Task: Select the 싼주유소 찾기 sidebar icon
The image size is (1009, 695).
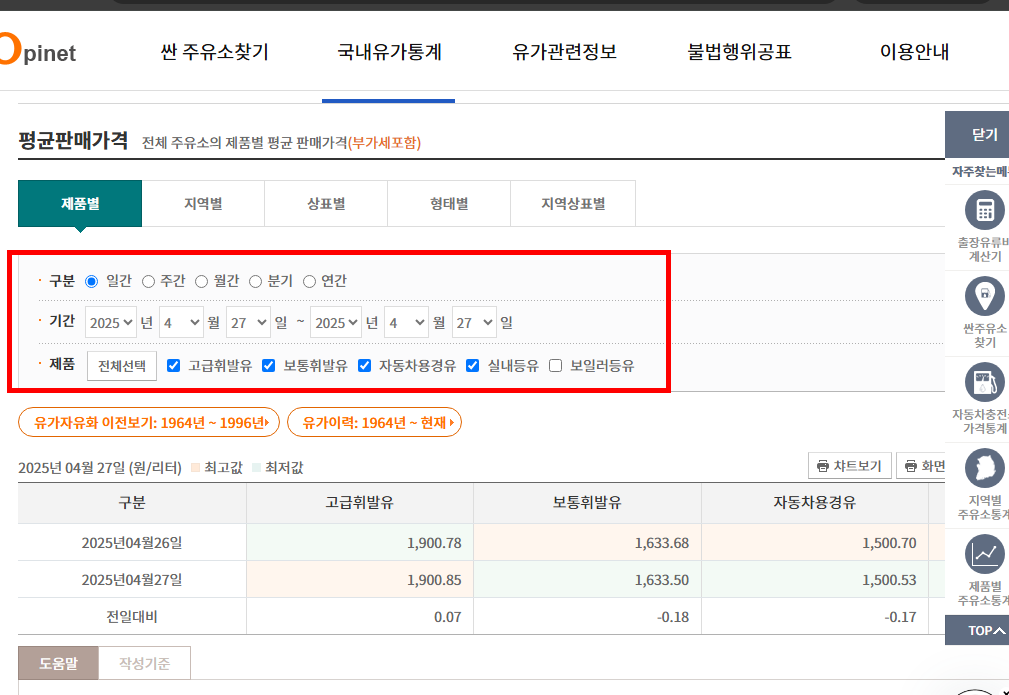Action: pyautogui.click(x=986, y=295)
